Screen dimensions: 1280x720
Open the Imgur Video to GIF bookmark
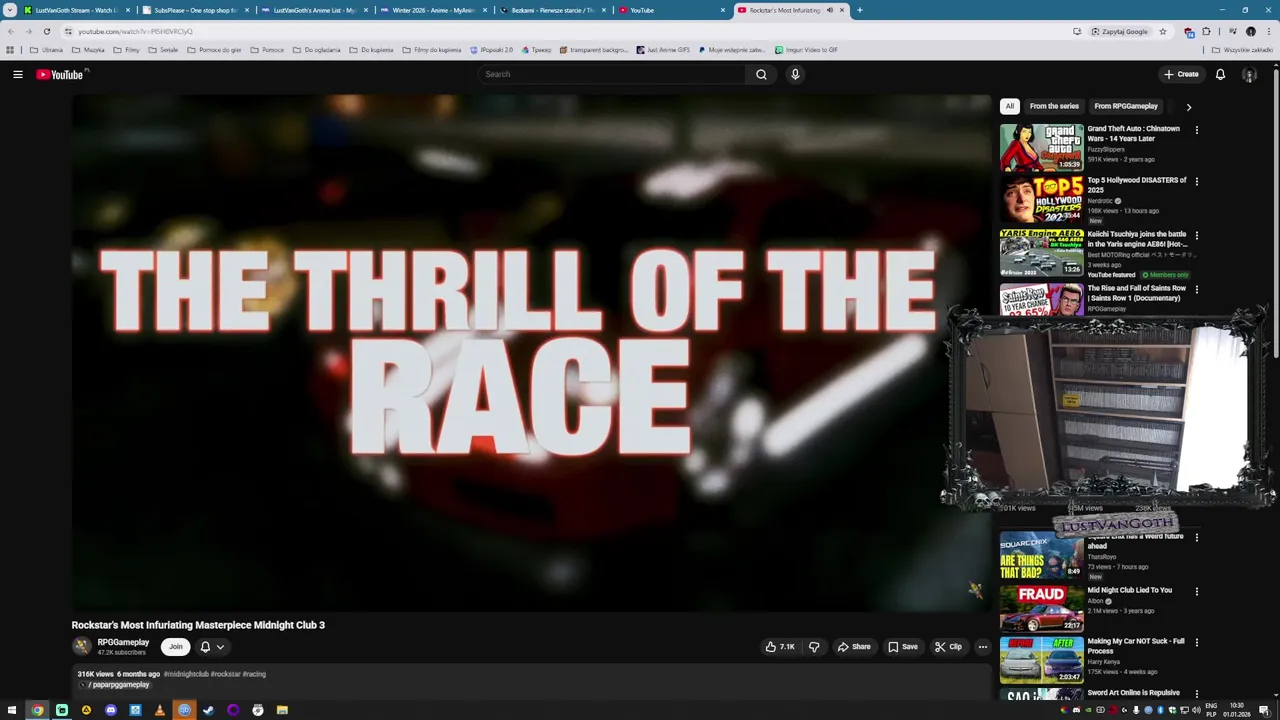(x=806, y=50)
